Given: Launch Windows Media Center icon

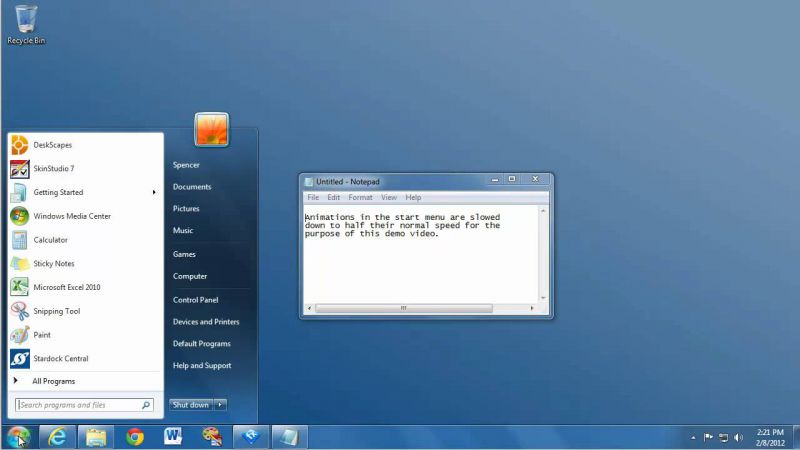Looking at the screenshot, I should (x=19, y=216).
